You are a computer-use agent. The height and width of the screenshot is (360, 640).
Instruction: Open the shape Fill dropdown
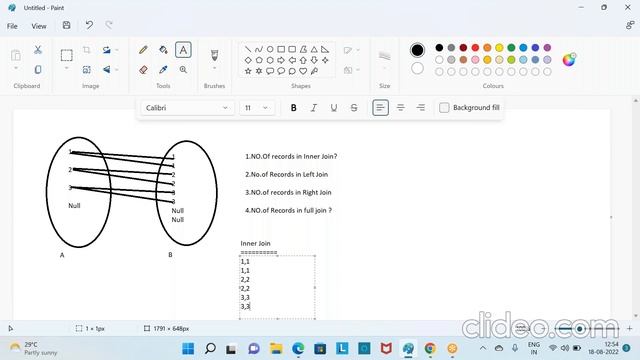(x=351, y=70)
